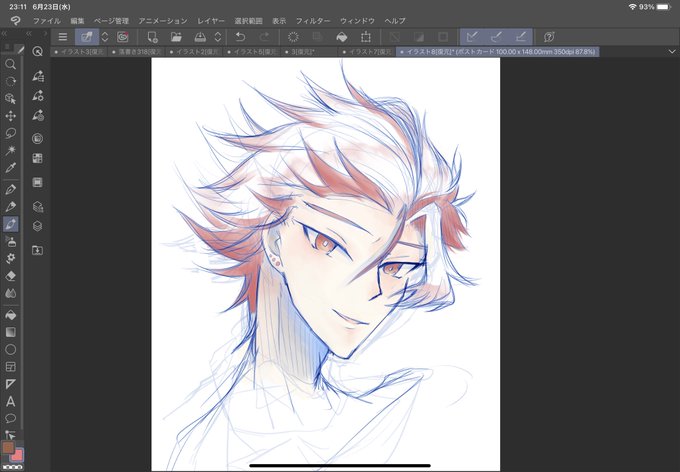Select the Ruler triangle tool
Viewport: 680px width, 472px height.
tap(10, 384)
